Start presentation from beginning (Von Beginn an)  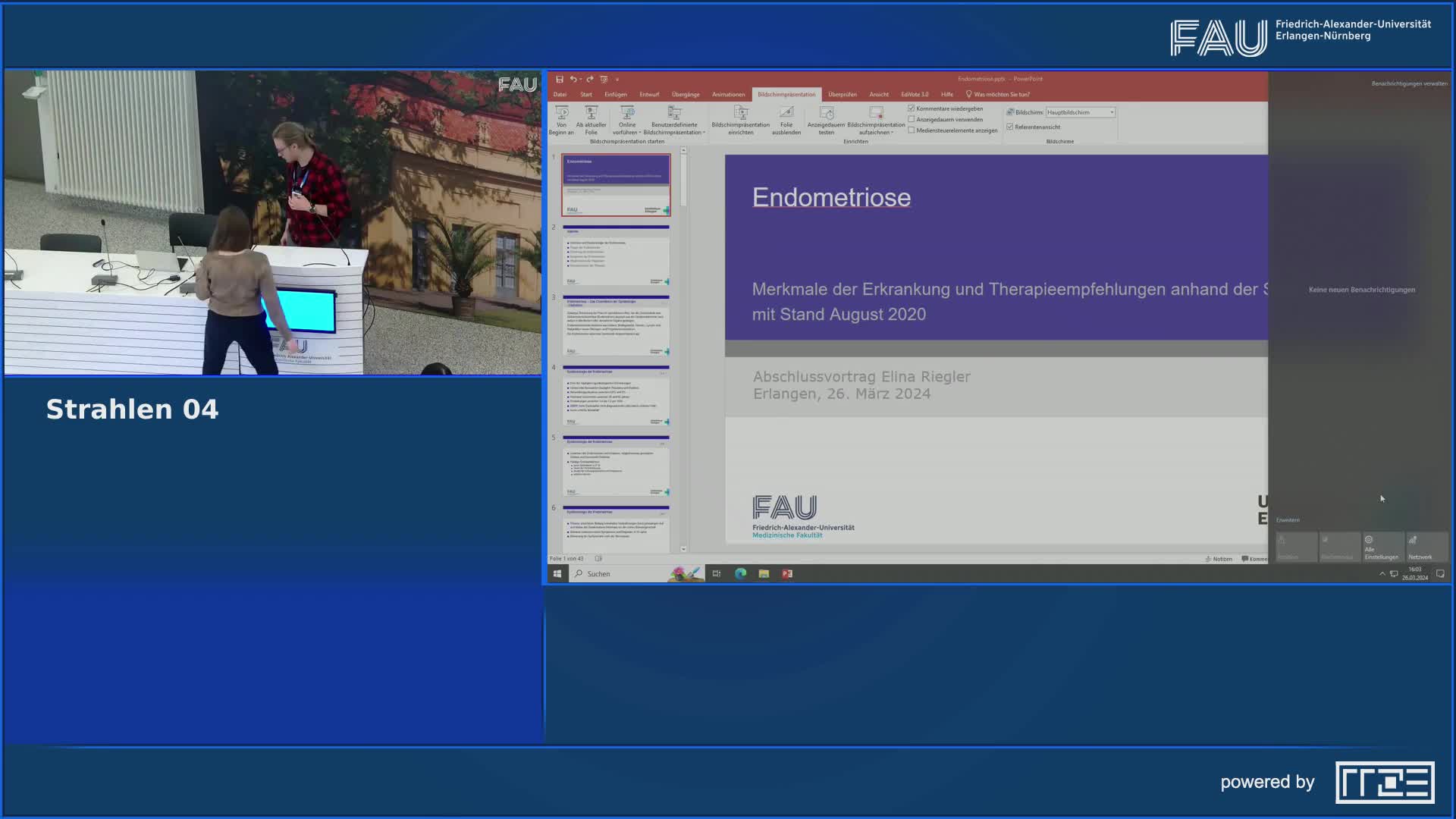561,121
